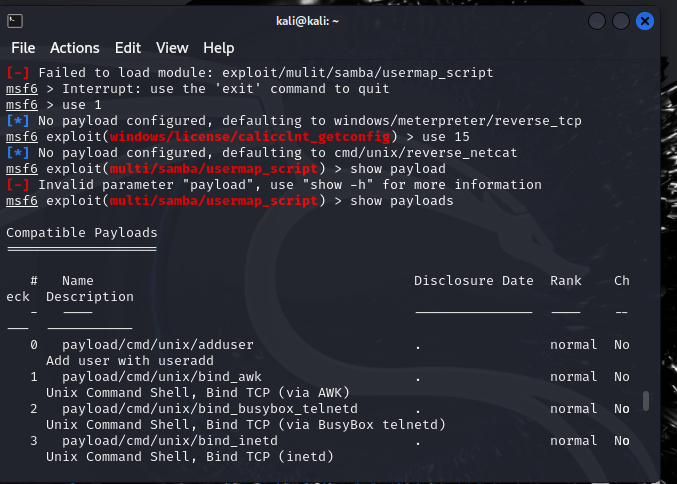Open the Actions menu

[75, 47]
